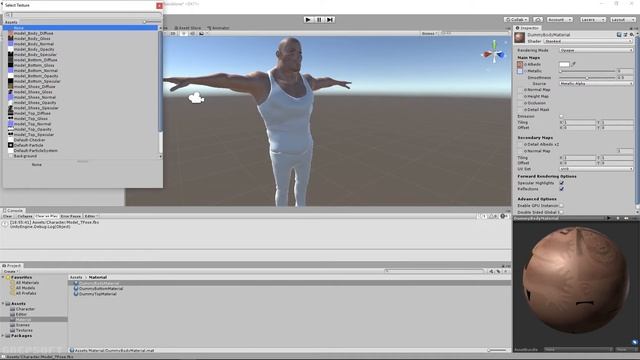
Task: Open the Layers dropdown
Action: pyautogui.click(x=593, y=20)
